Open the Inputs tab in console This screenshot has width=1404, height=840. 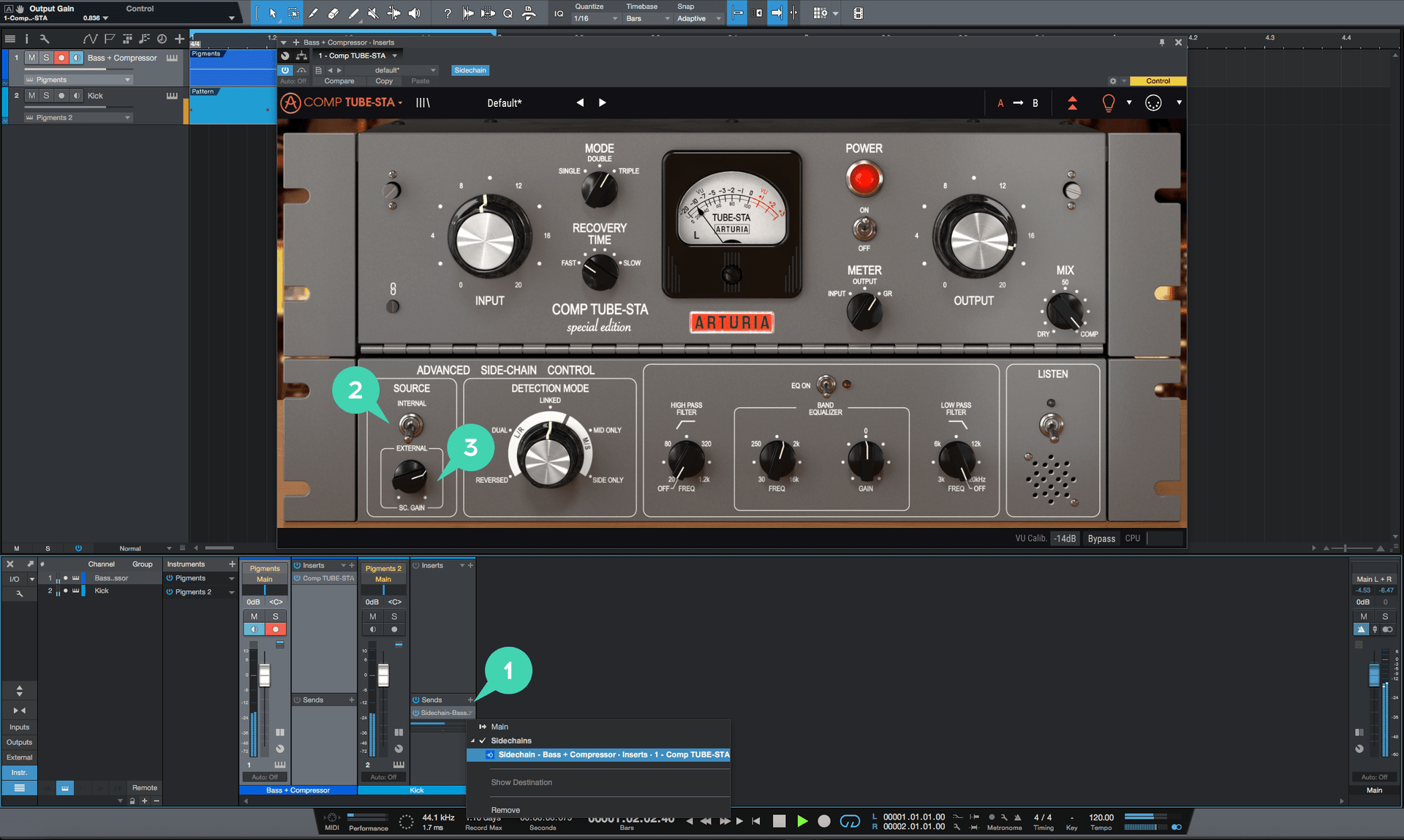[x=19, y=727]
